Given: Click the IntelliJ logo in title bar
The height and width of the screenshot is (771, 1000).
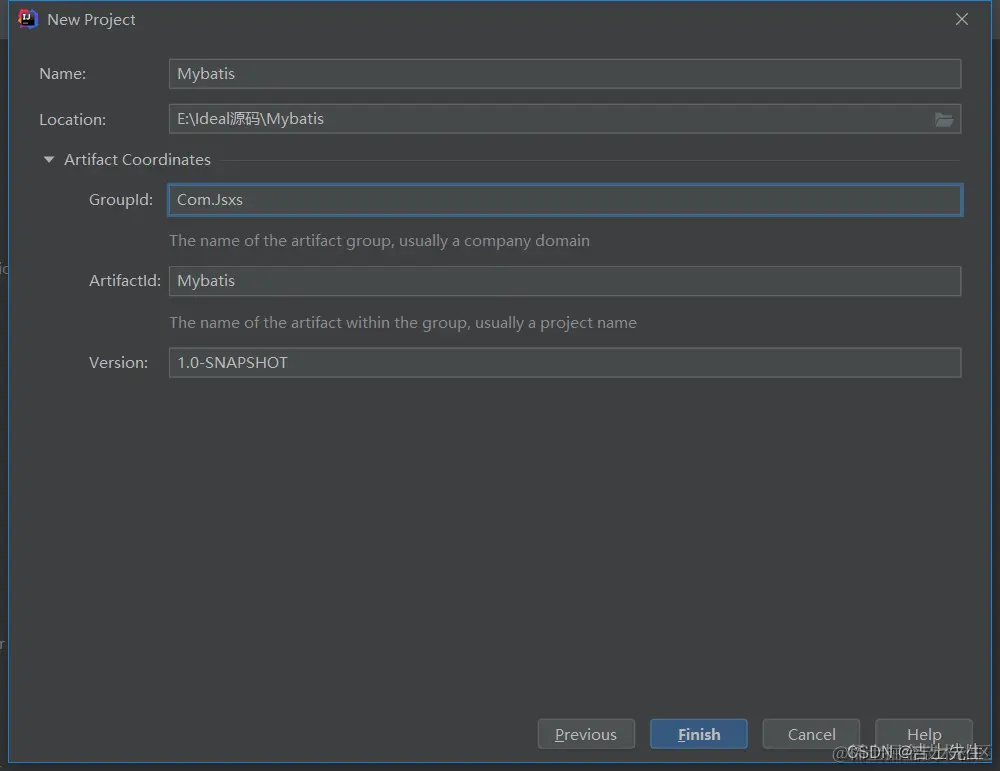Looking at the screenshot, I should 27,19.
